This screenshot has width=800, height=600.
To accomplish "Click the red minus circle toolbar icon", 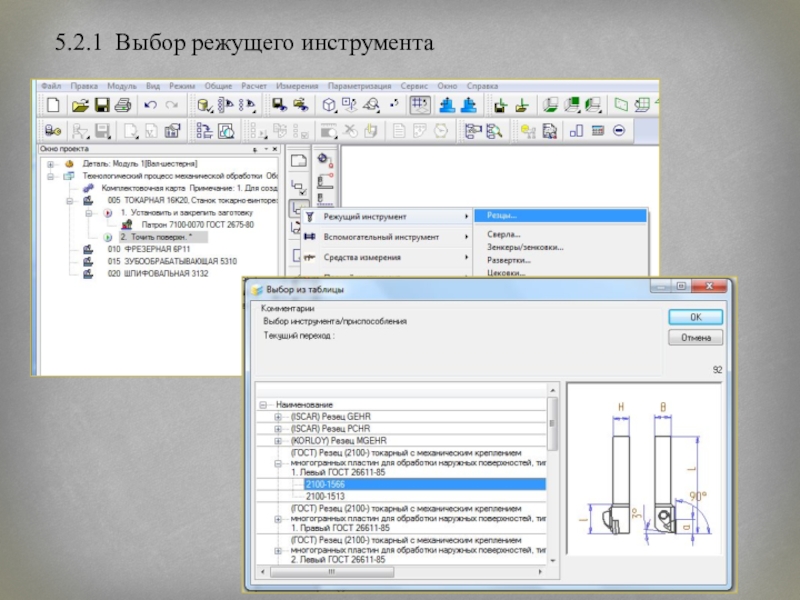I will (619, 131).
